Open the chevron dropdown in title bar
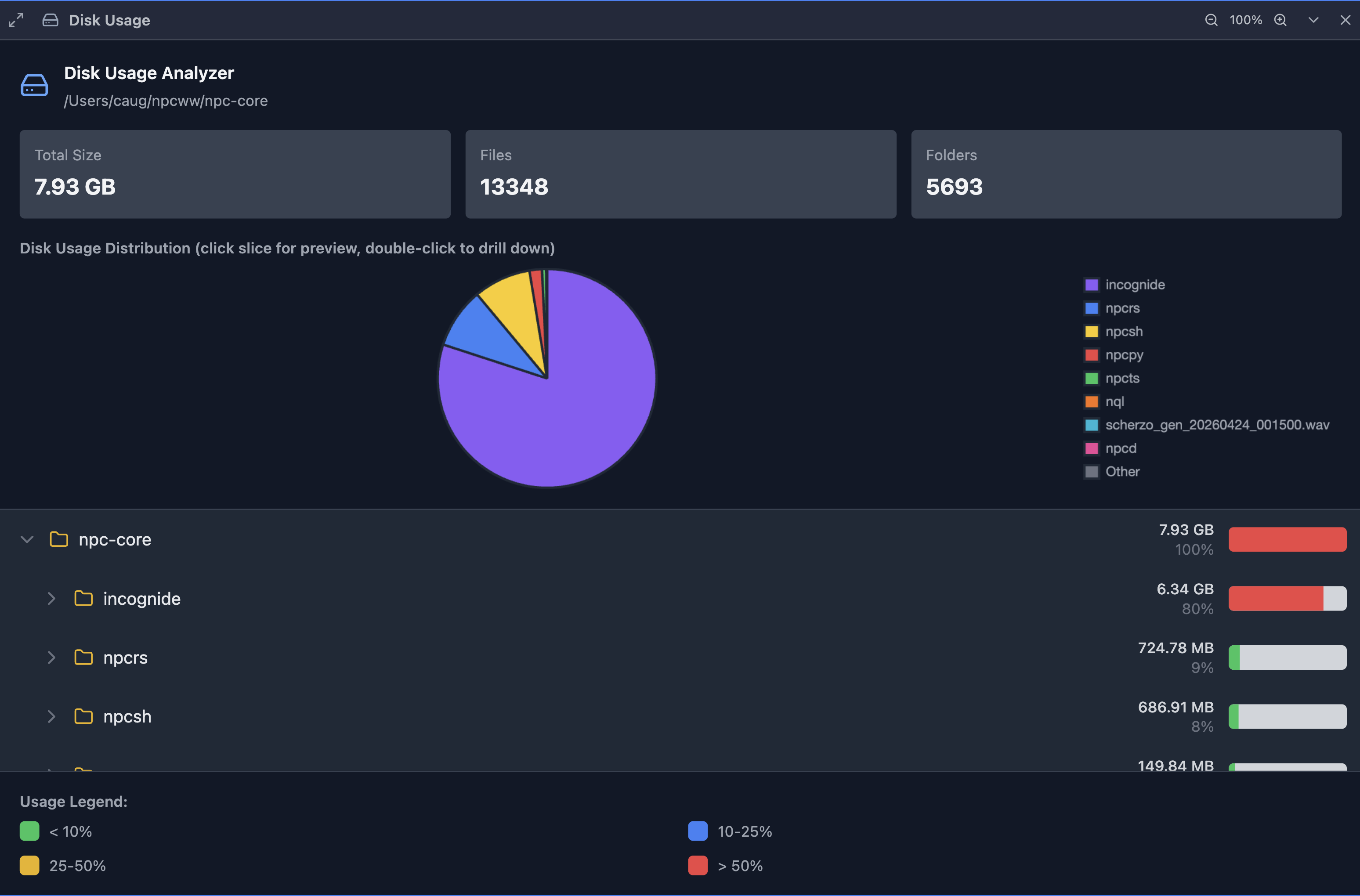 tap(1314, 20)
